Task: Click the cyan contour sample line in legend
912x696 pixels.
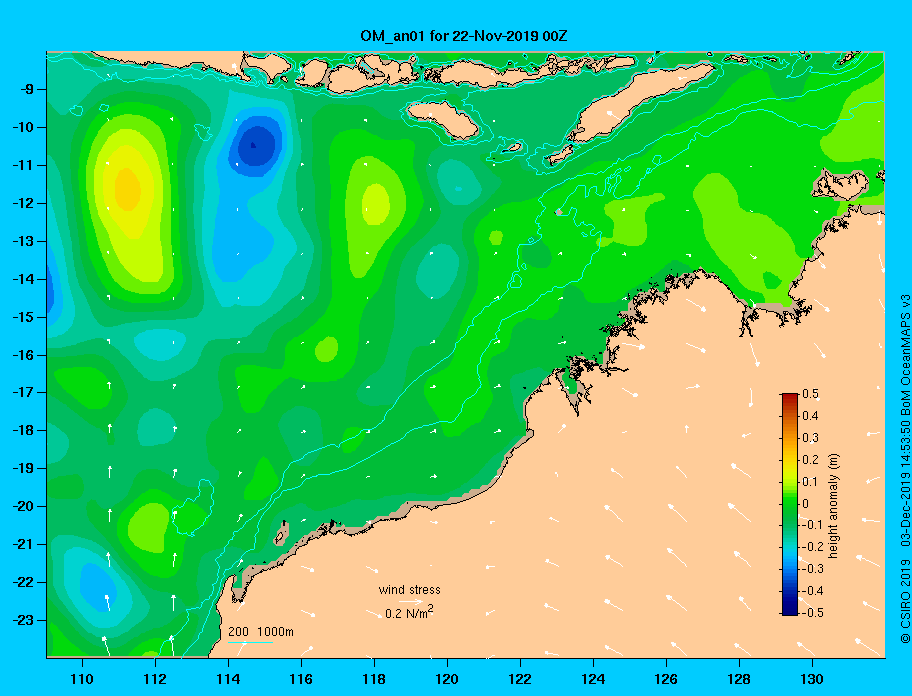Action: coord(250,642)
